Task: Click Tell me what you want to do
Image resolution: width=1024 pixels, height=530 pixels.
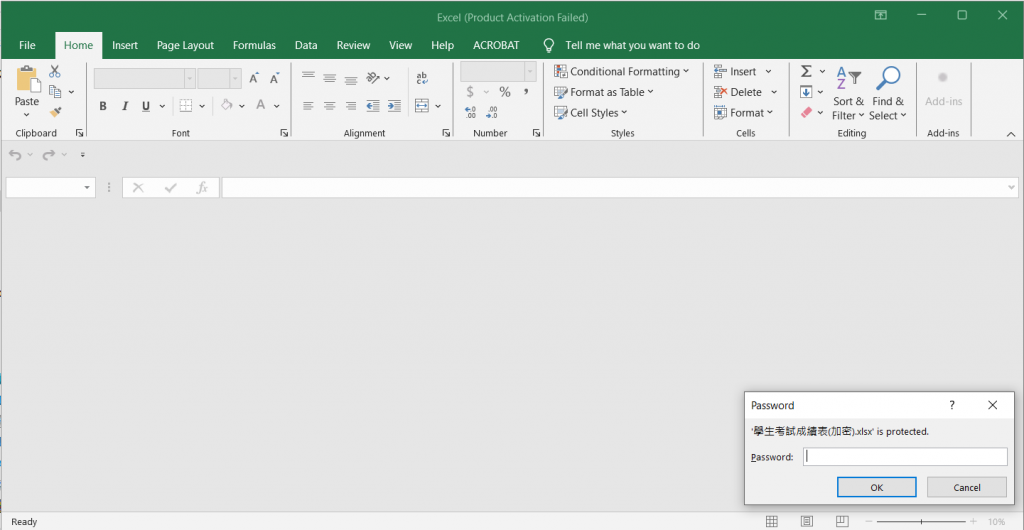Action: point(632,45)
